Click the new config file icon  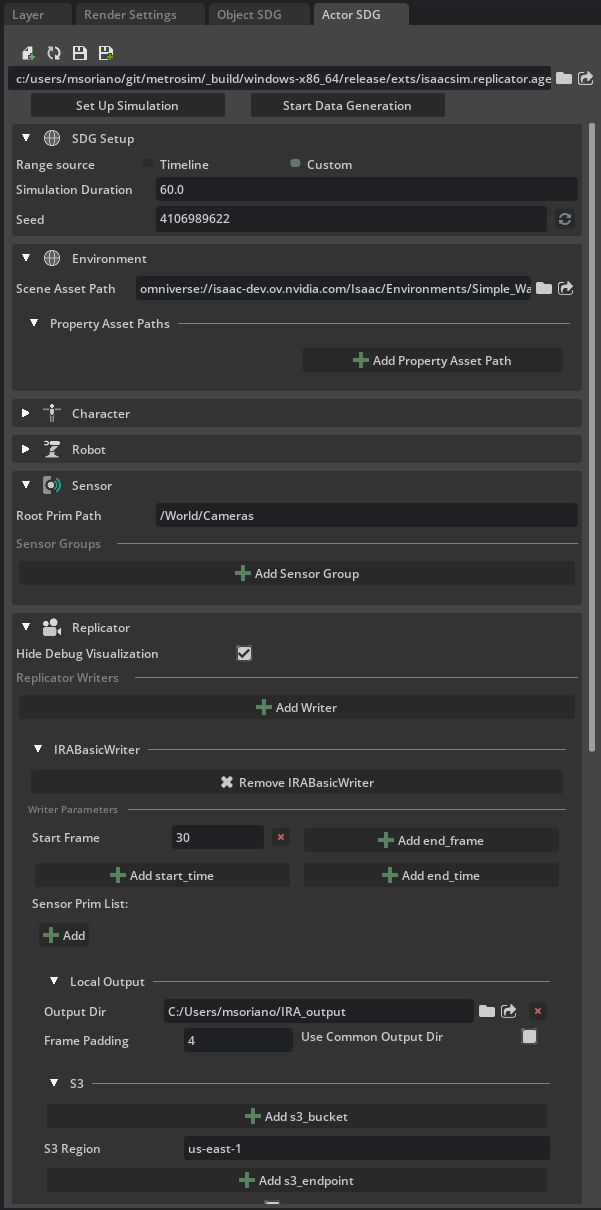[28, 53]
